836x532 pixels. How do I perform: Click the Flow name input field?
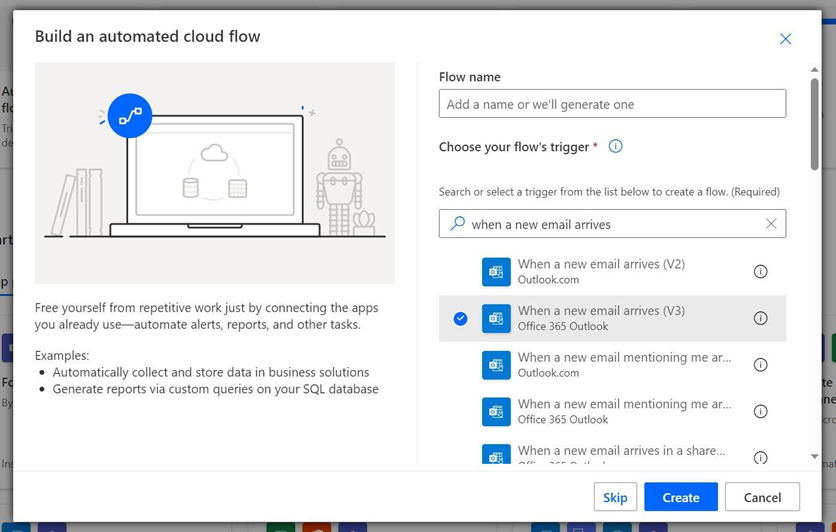click(x=612, y=103)
